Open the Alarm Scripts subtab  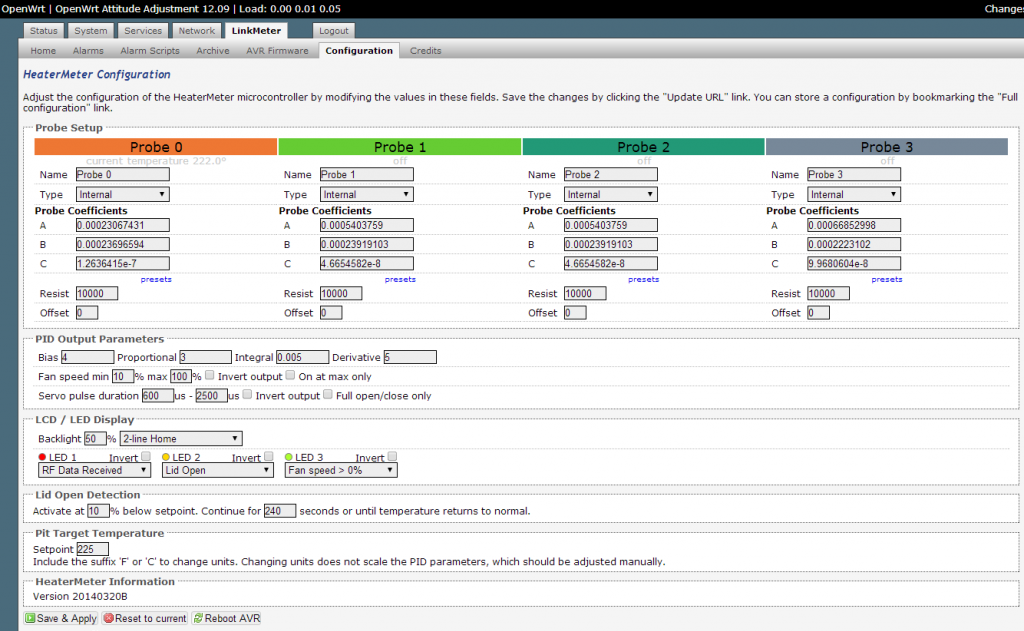(150, 50)
